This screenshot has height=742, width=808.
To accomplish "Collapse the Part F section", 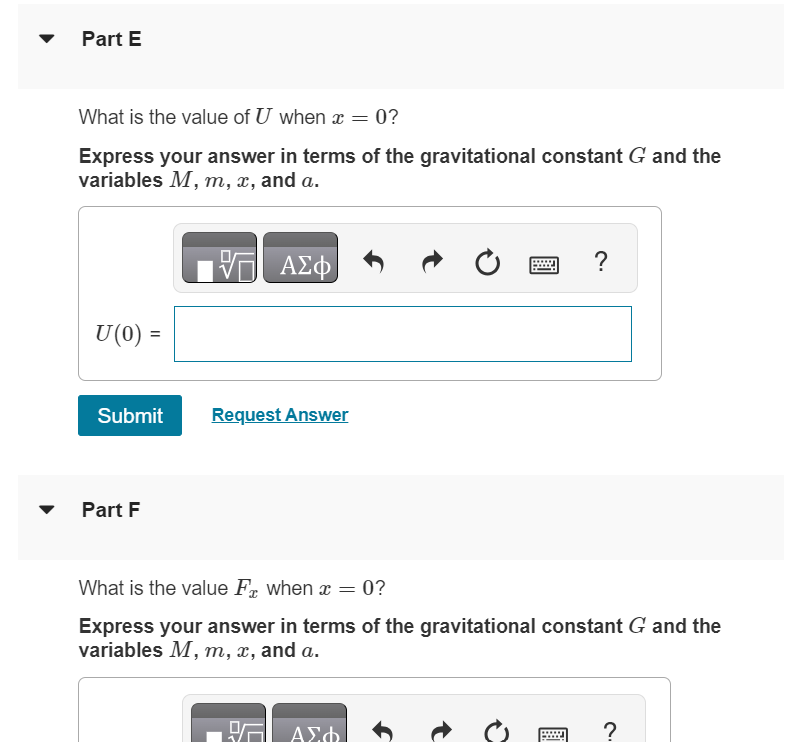I will click(46, 509).
